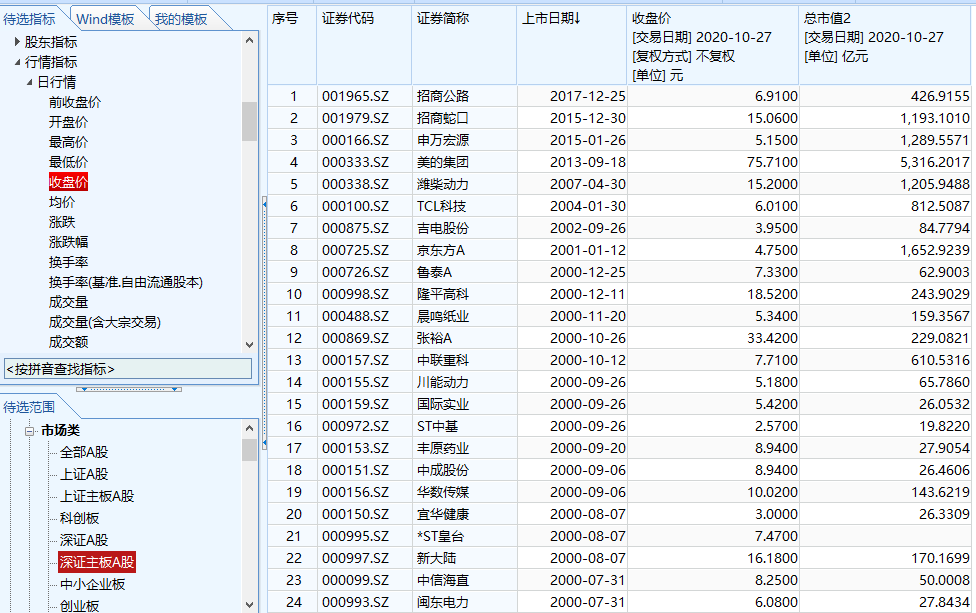Select the 成交额 indicator
976x613 pixels.
(68, 342)
